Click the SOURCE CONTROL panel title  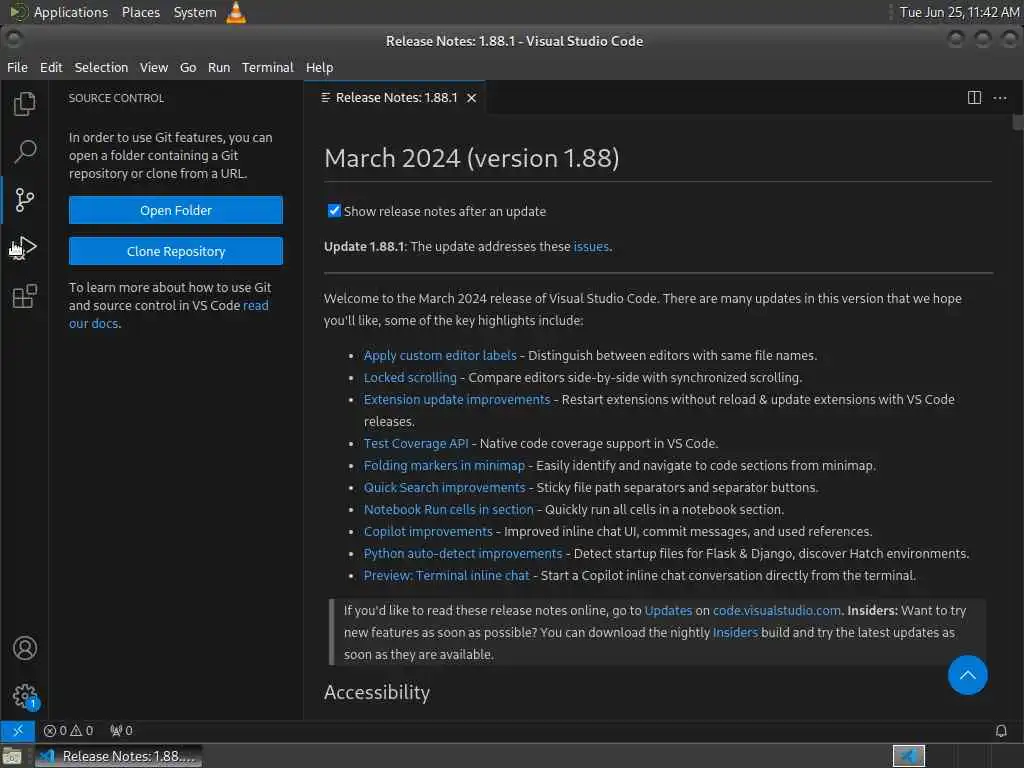116,98
